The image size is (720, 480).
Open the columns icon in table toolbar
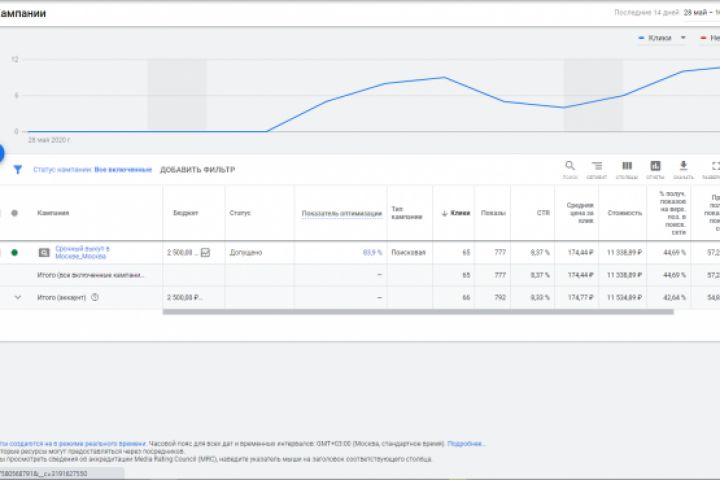(x=627, y=168)
